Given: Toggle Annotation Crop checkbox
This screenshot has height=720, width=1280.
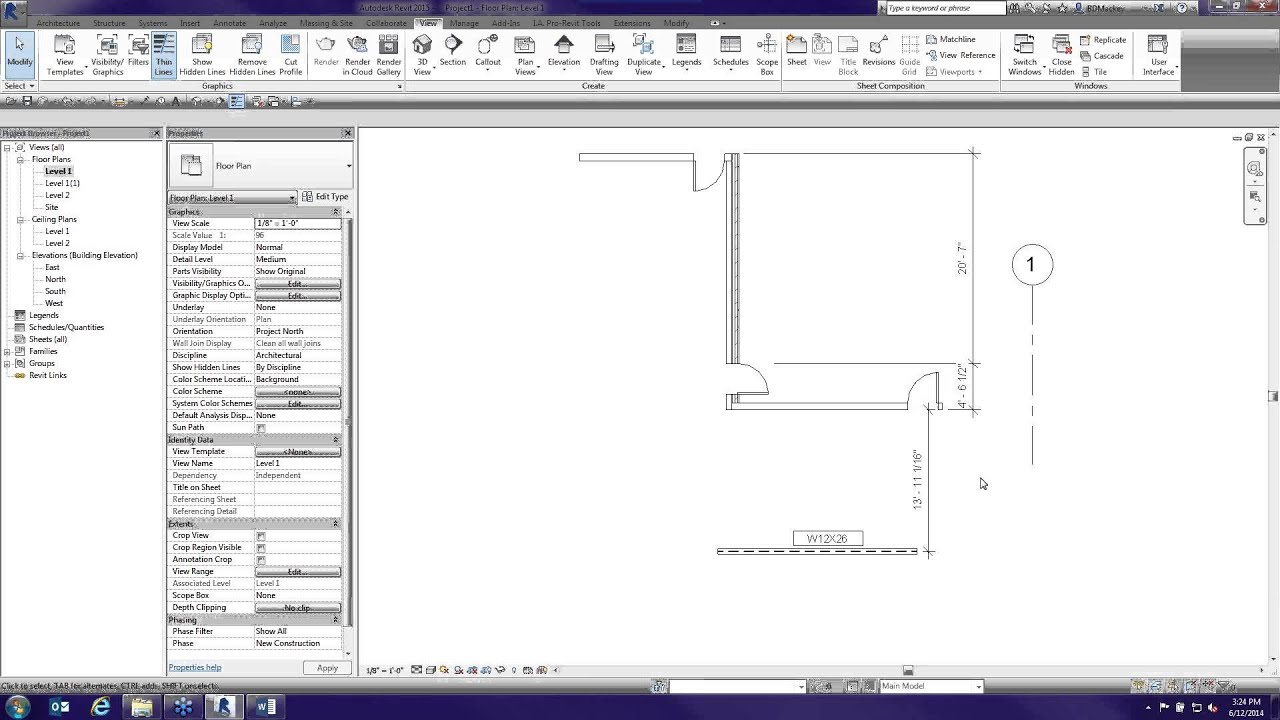Looking at the screenshot, I should (261, 560).
